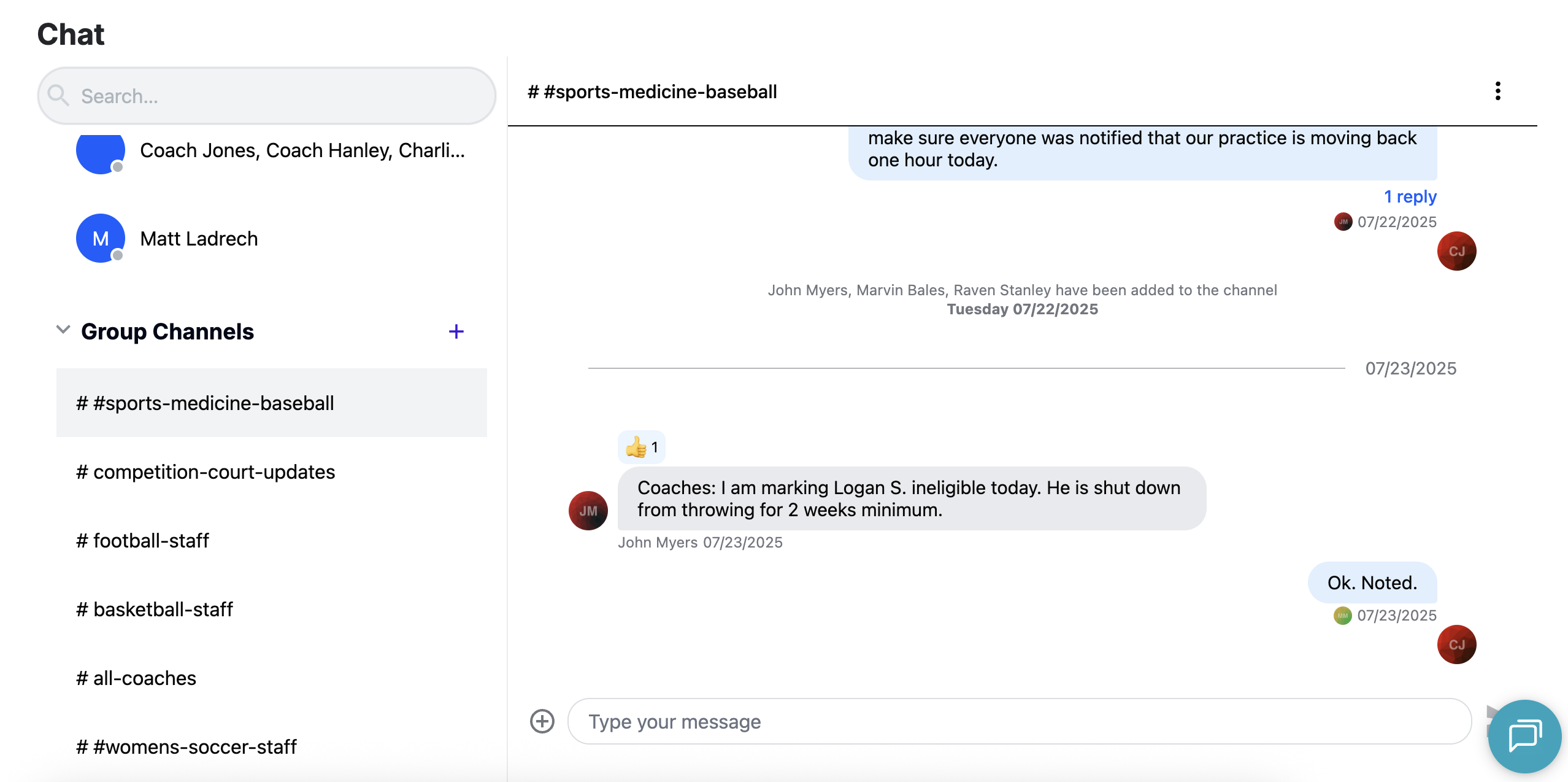Open #womens-soccer-staff channel

pyautogui.click(x=186, y=746)
